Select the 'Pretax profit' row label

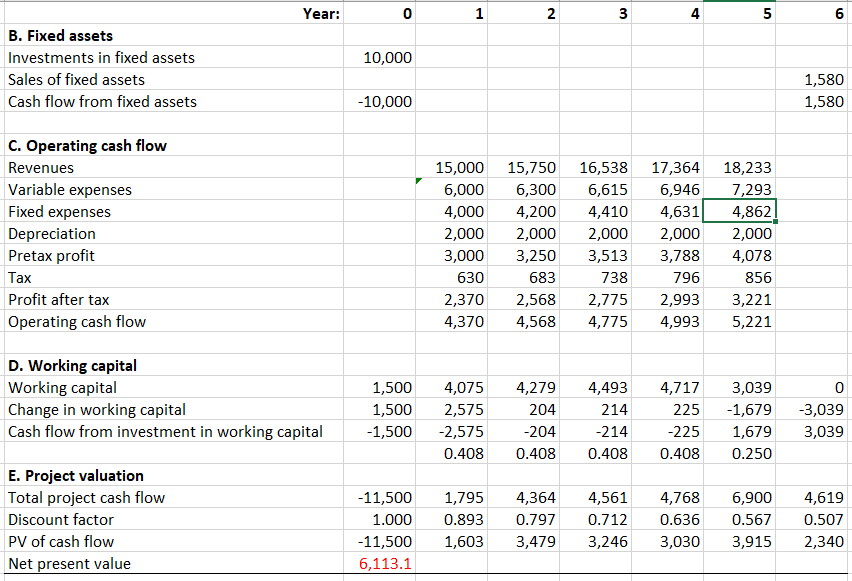click(52, 255)
